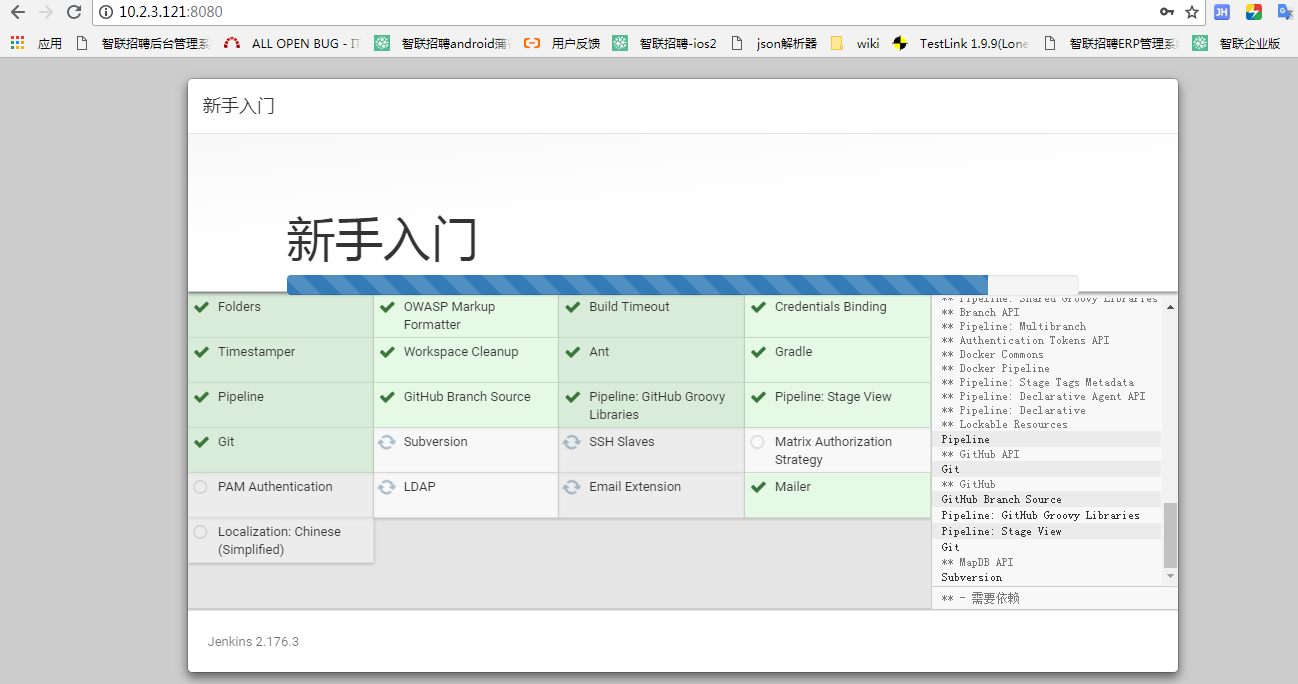1298x684 pixels.
Task: Open the TestLink 1.9.9 bookmark
Action: tap(961, 43)
